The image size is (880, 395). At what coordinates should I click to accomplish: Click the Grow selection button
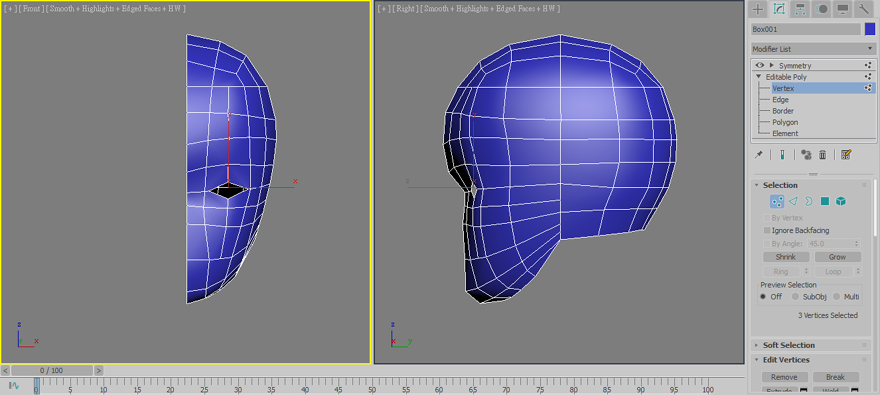pyautogui.click(x=837, y=257)
